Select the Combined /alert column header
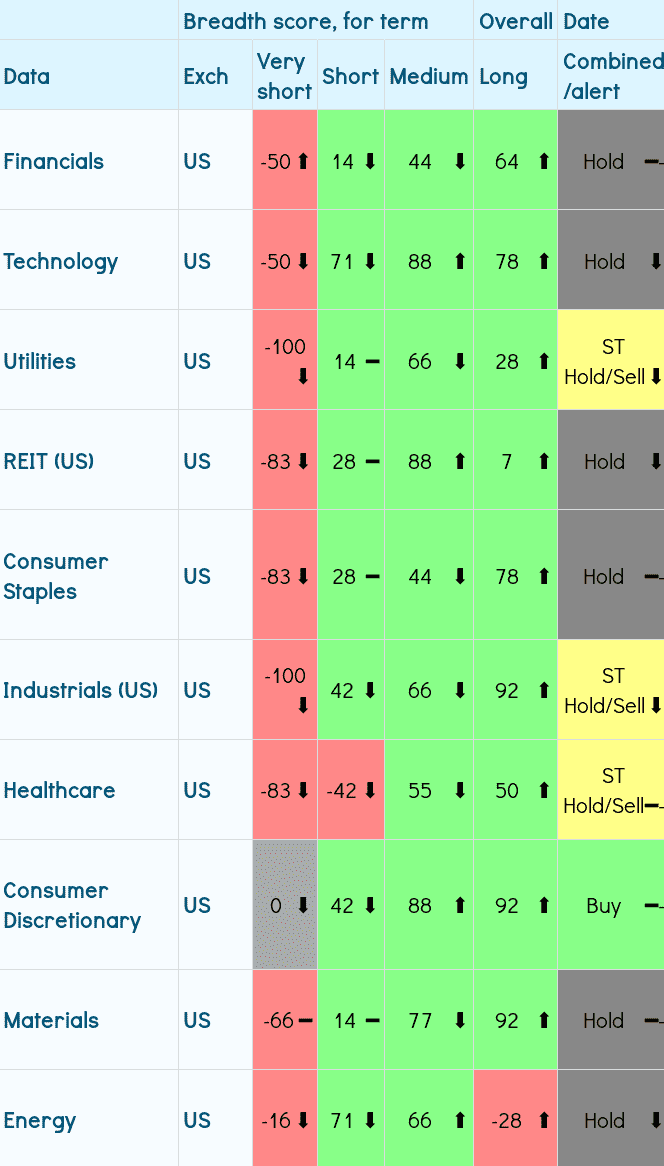This screenshot has height=1166, width=664. [612, 76]
